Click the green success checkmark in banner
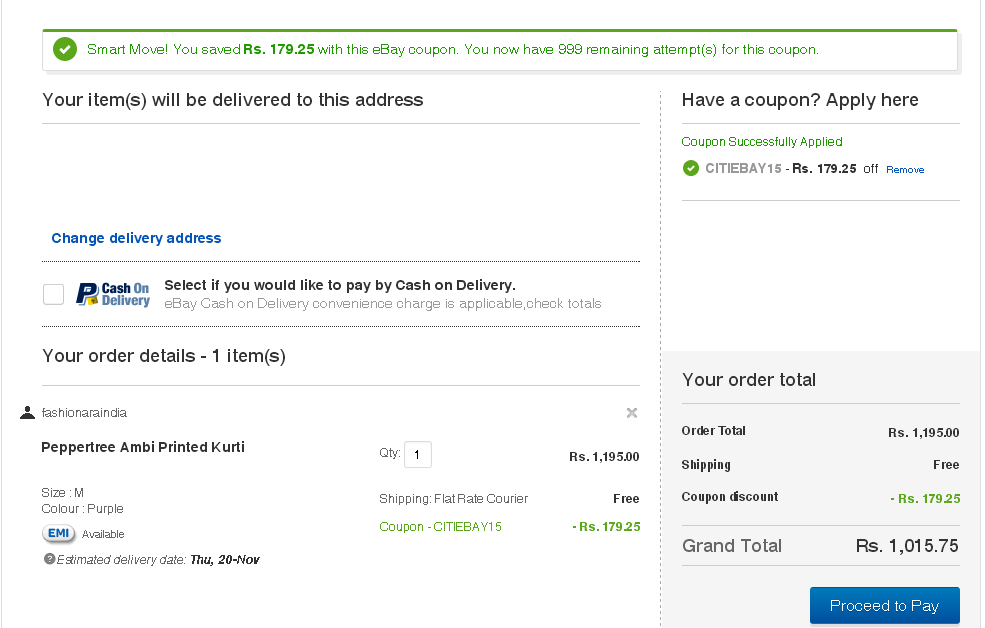Screen dimensions: 985x628 click(x=65, y=49)
